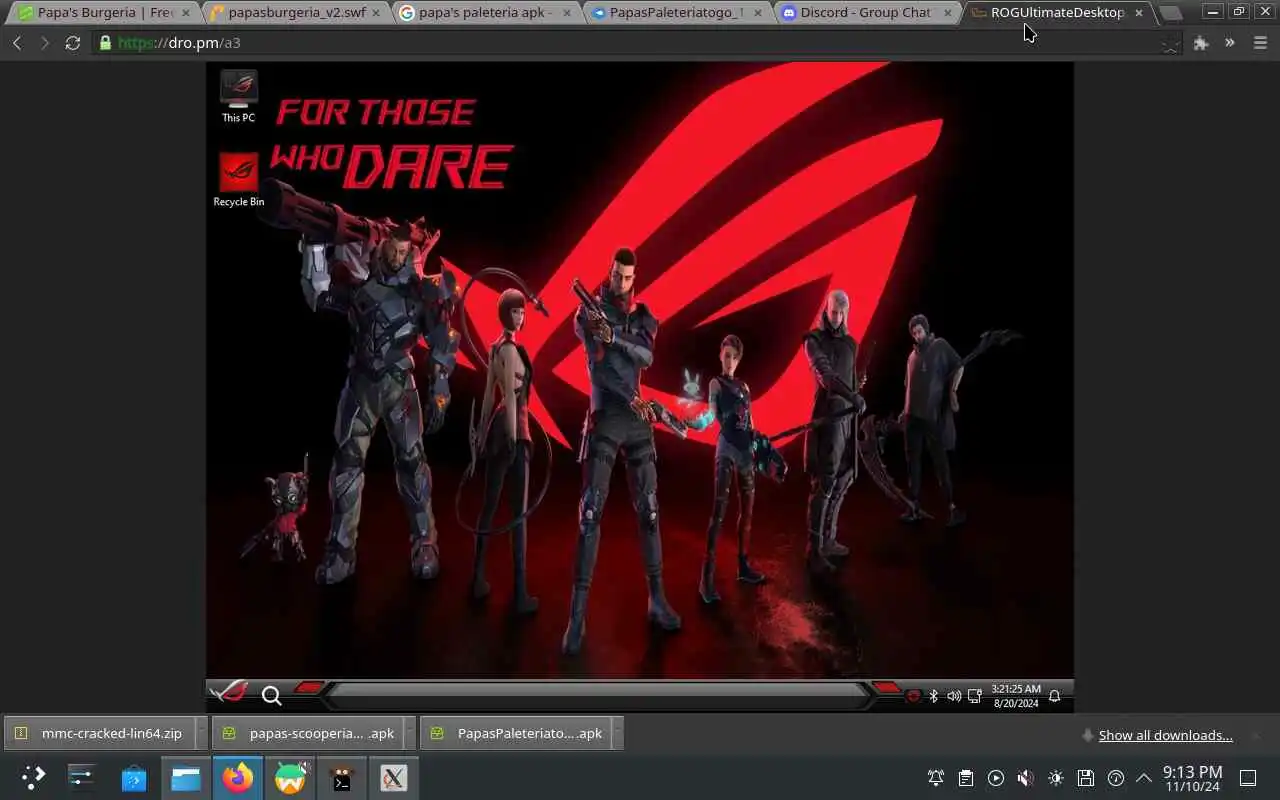Open the mmc-cracked-lin64.zip download
Viewport: 1280px width, 800px height.
pyautogui.click(x=100, y=733)
